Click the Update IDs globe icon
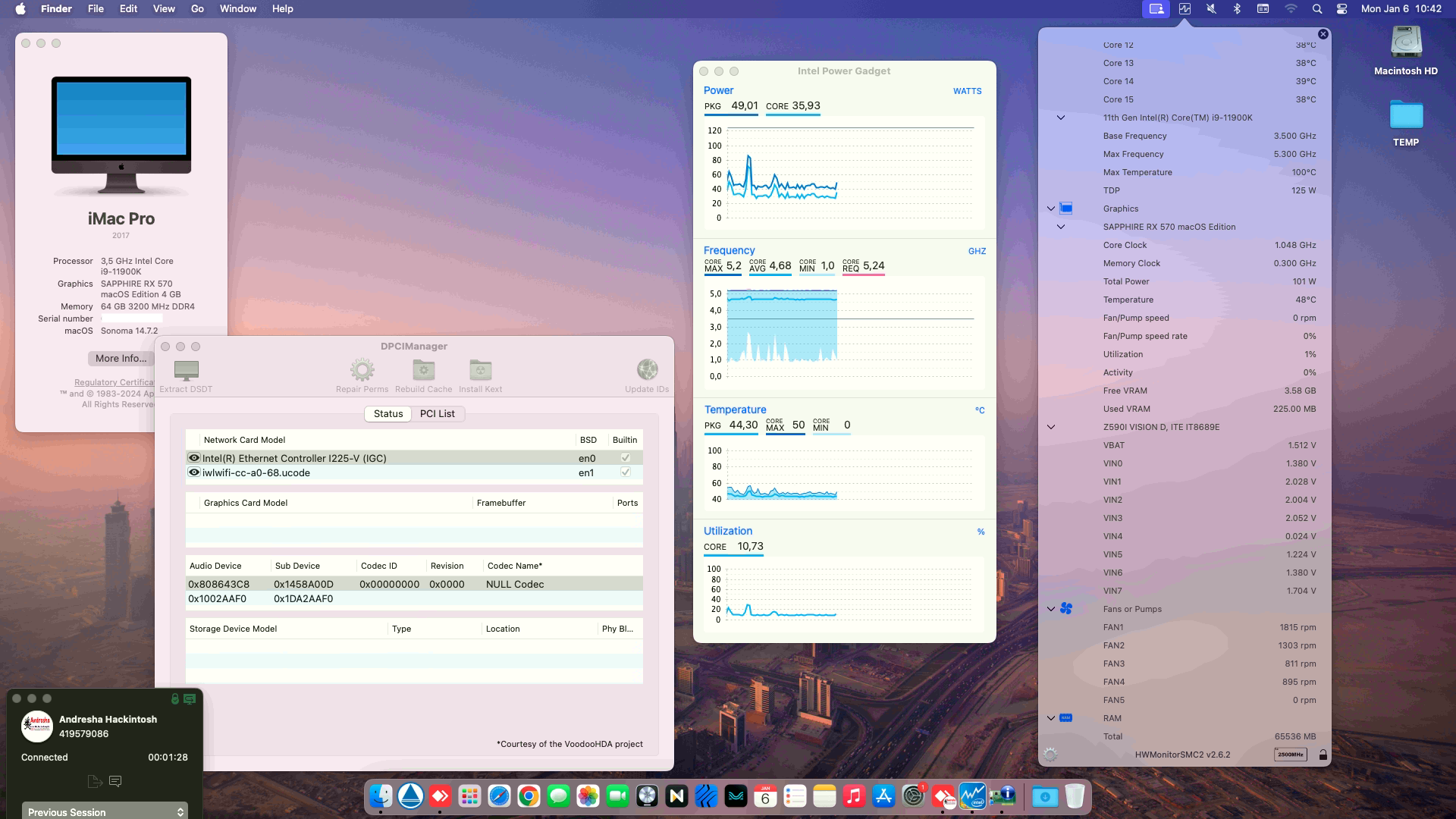 coord(647,370)
